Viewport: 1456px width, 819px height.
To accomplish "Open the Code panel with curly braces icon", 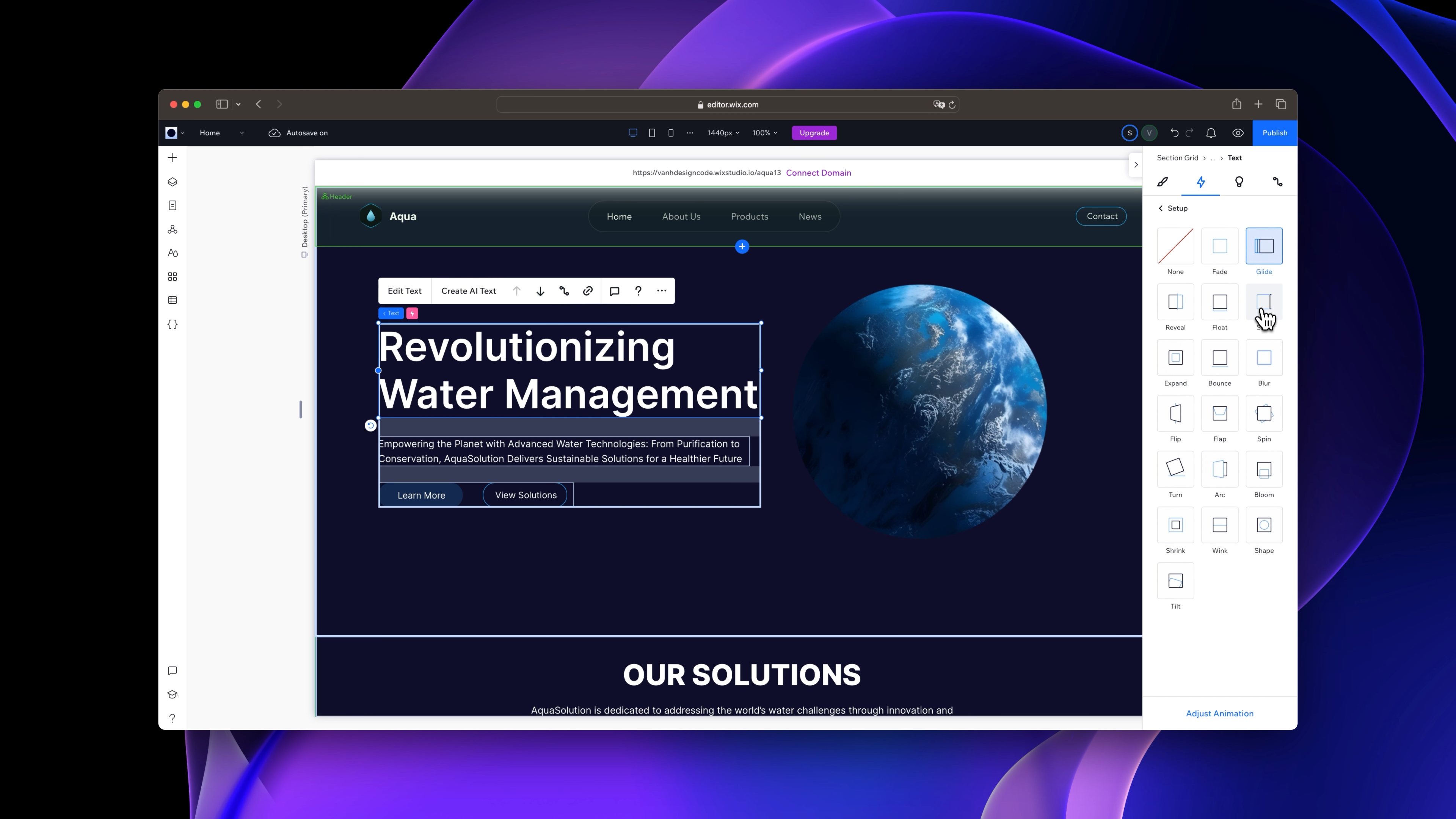I will [x=172, y=325].
